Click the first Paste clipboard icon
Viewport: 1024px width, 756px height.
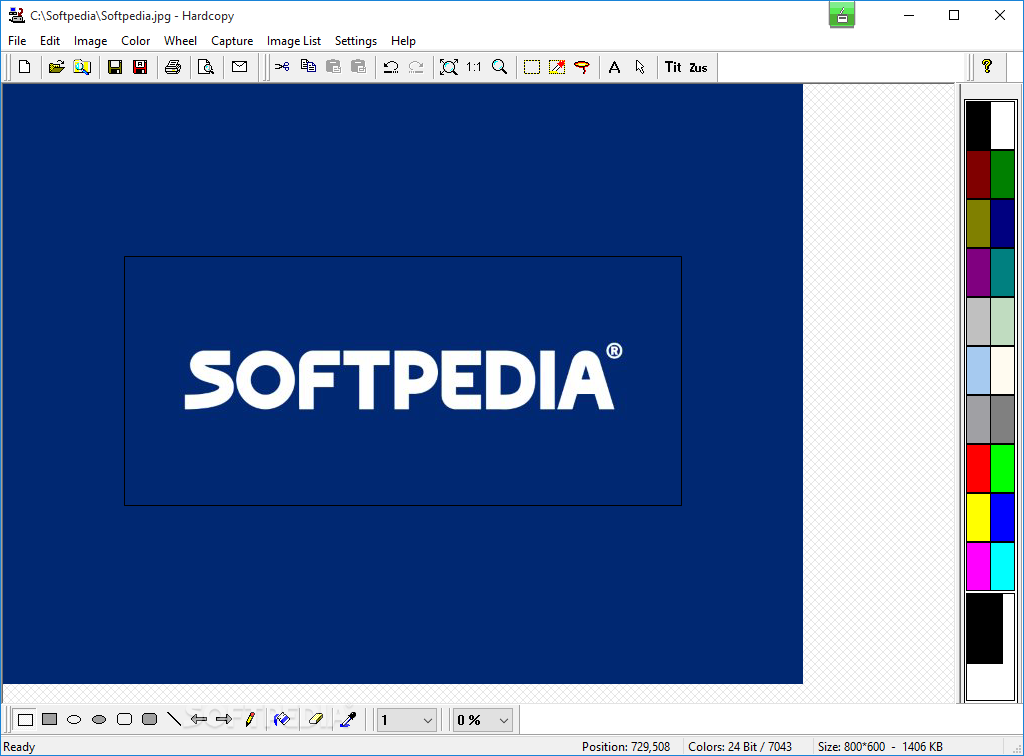[333, 67]
